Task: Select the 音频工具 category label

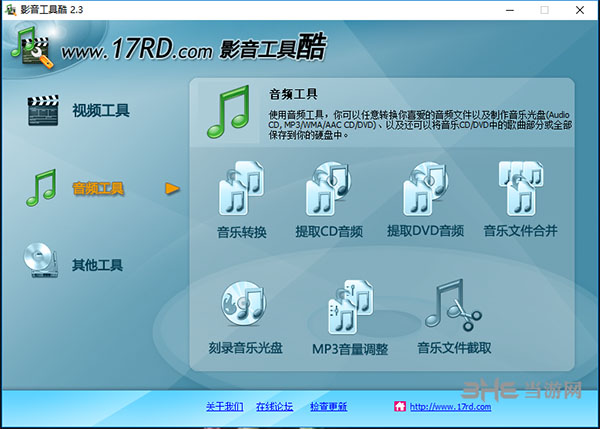Action: coord(98,188)
